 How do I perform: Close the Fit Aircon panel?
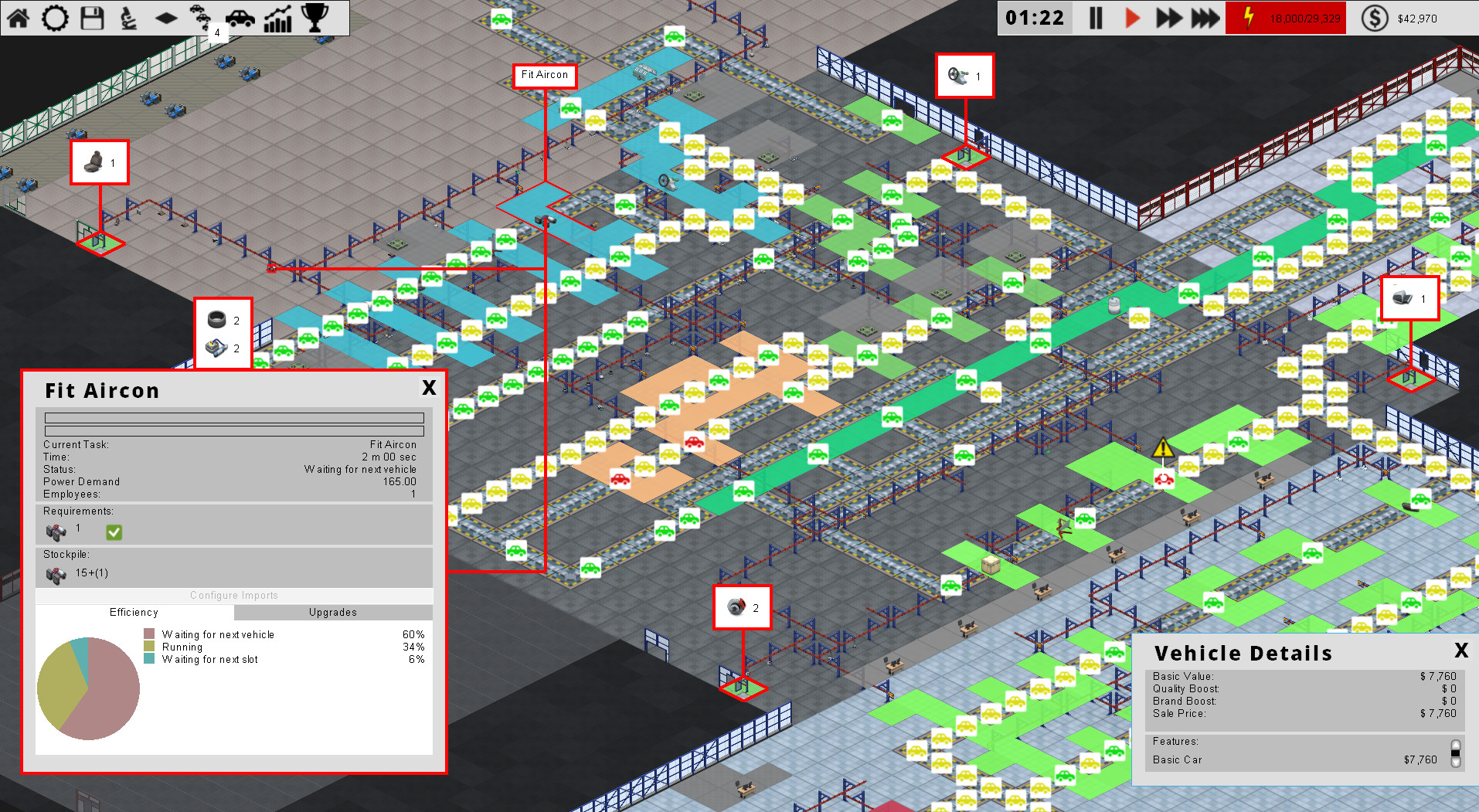coord(429,388)
